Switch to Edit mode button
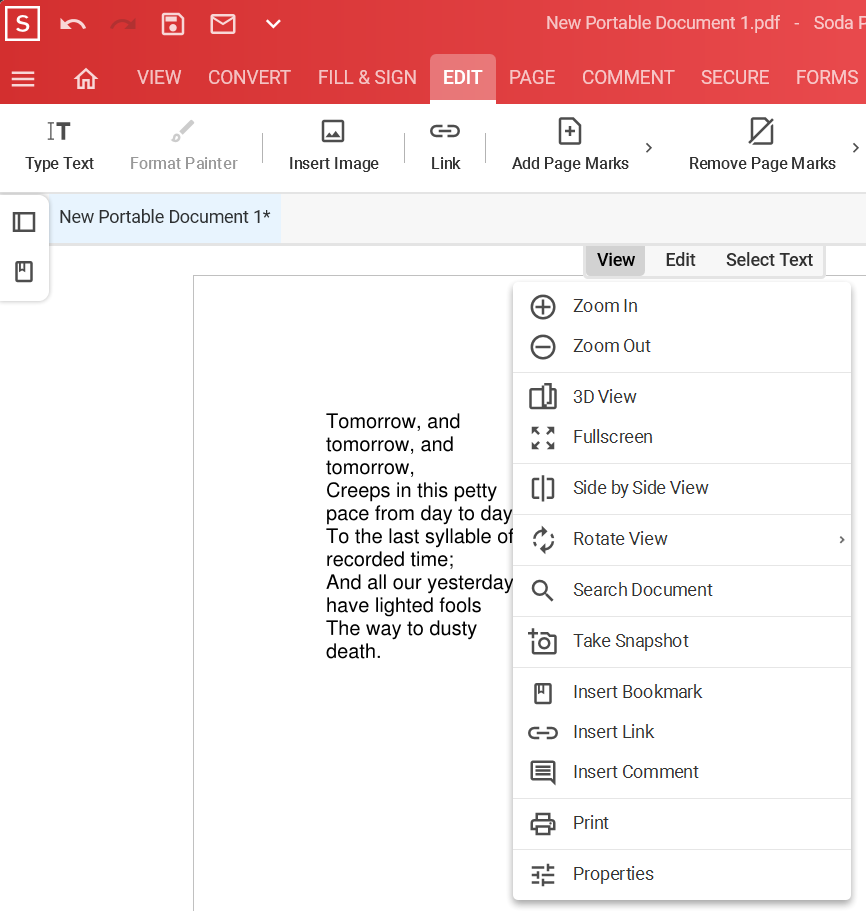Image resolution: width=866 pixels, height=911 pixels. (680, 260)
